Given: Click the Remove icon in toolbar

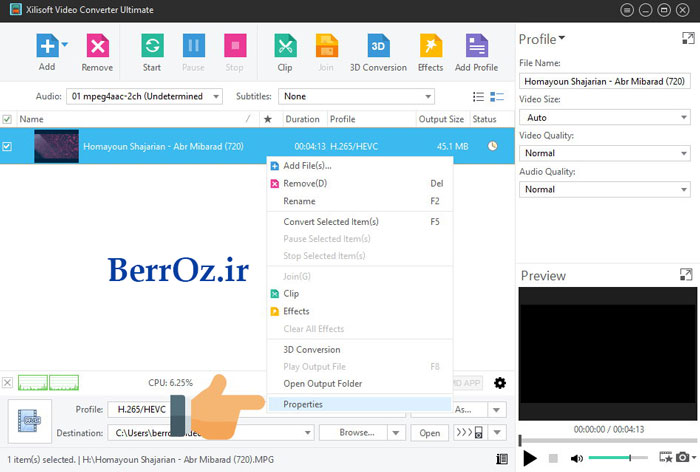Looking at the screenshot, I should [97, 47].
